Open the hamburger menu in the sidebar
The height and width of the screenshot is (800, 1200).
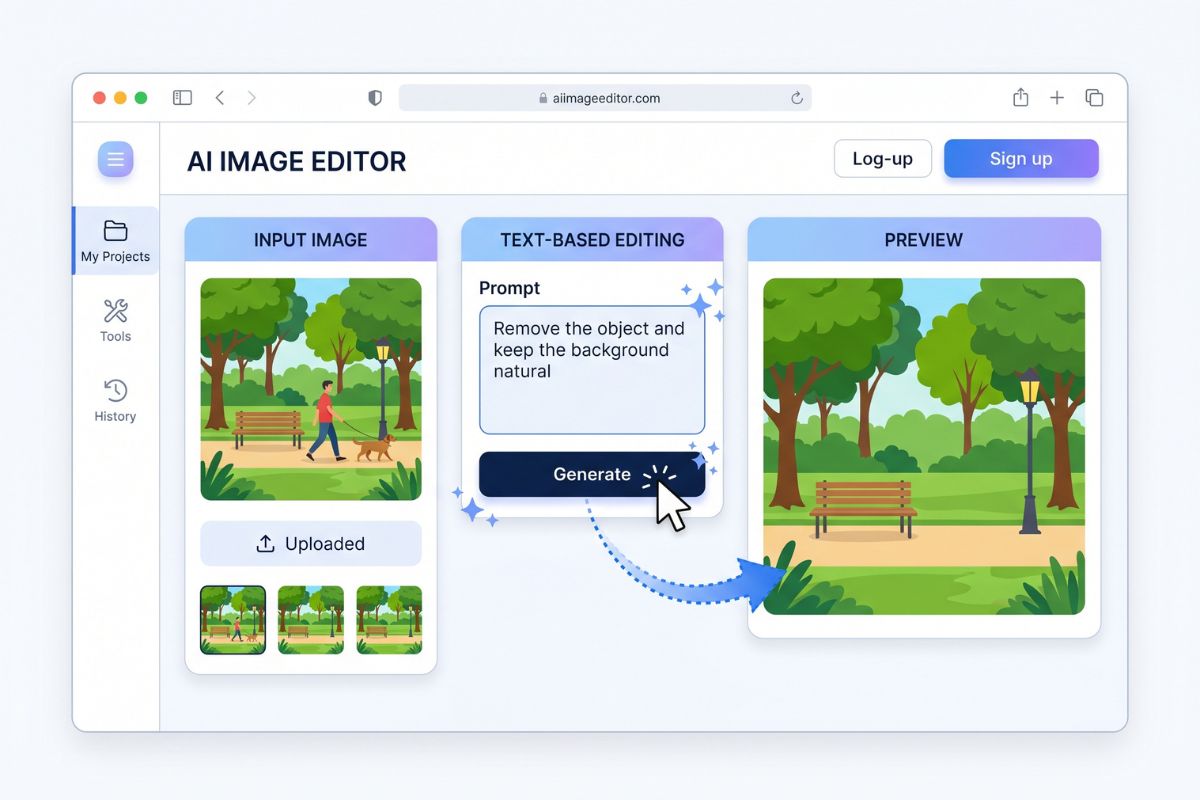115,159
